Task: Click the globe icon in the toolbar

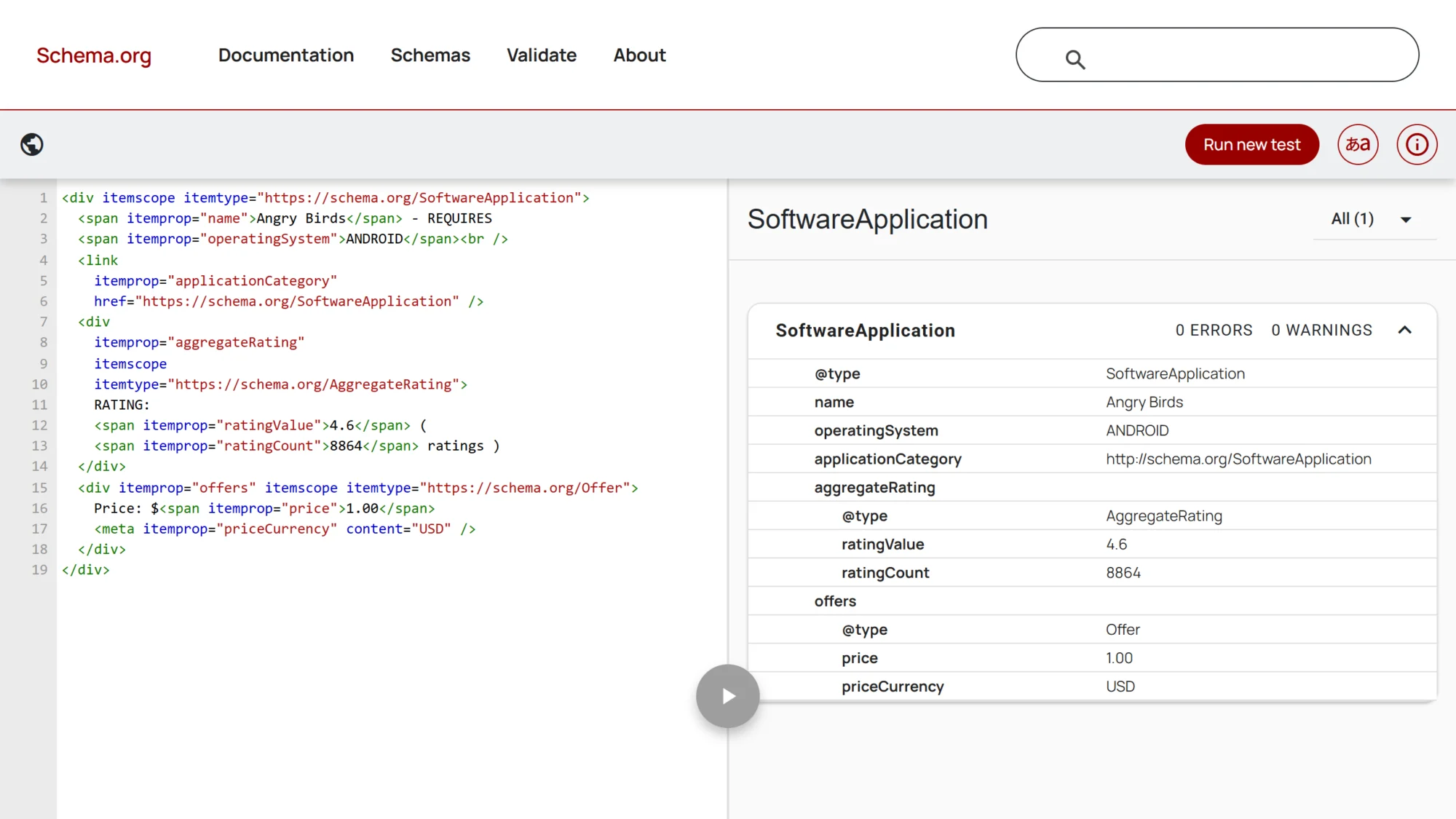Action: point(32,145)
